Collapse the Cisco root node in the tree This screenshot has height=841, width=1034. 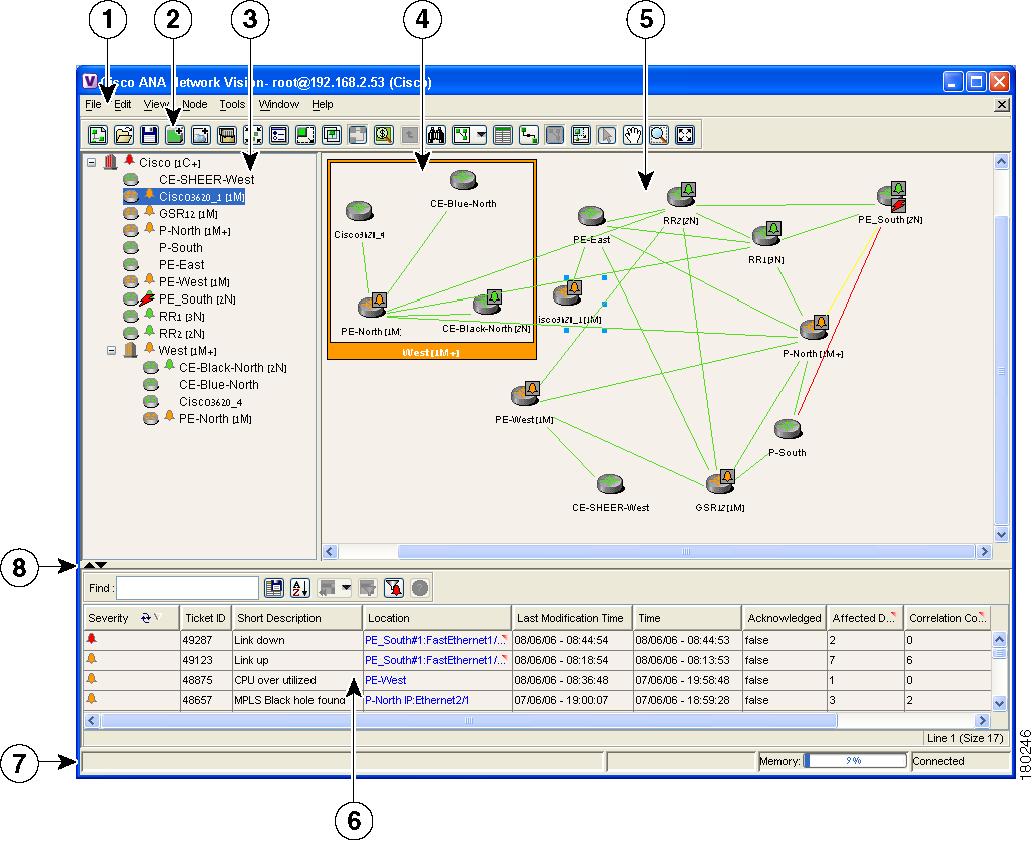click(92, 162)
